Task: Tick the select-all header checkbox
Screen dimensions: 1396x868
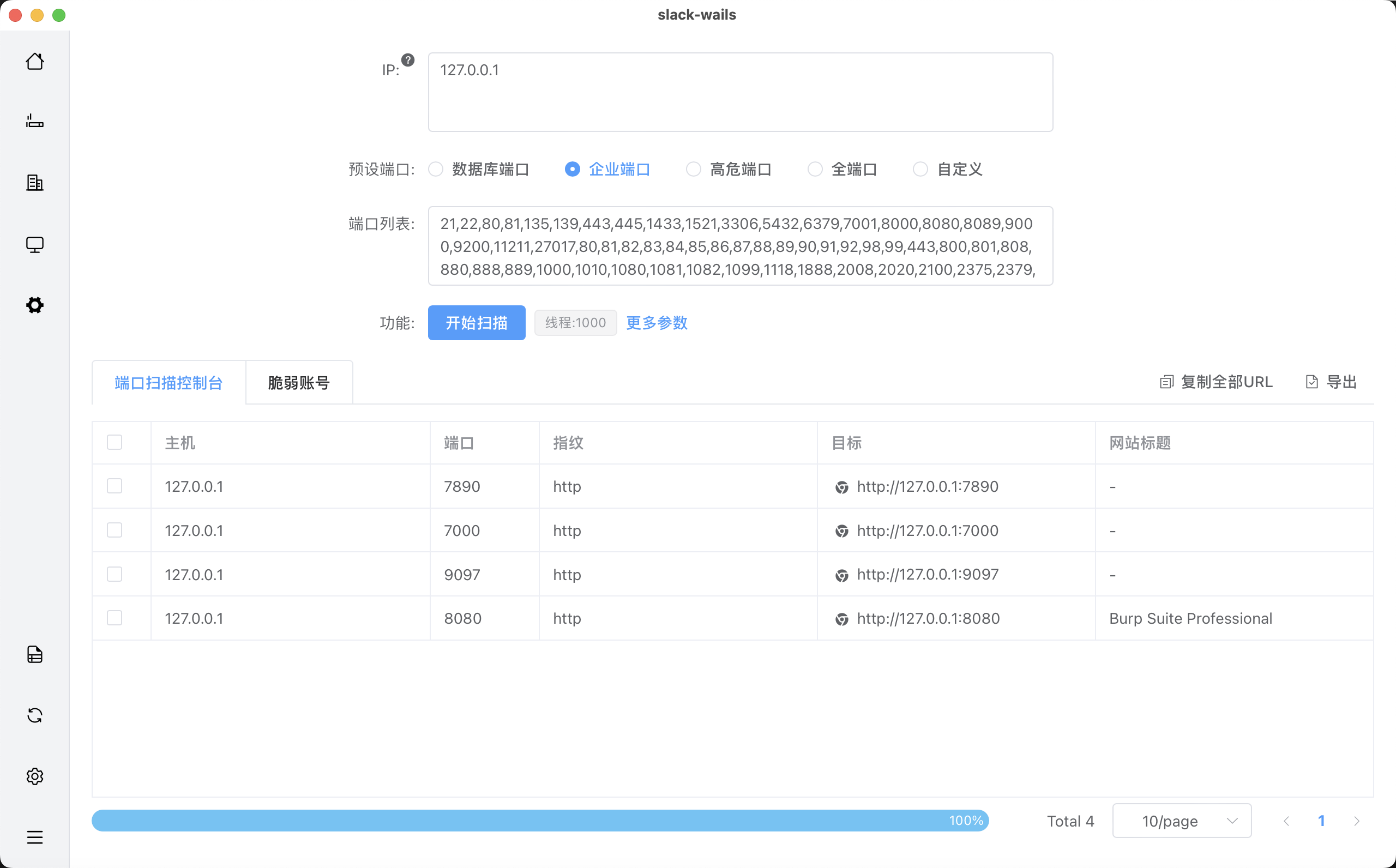Action: [115, 442]
